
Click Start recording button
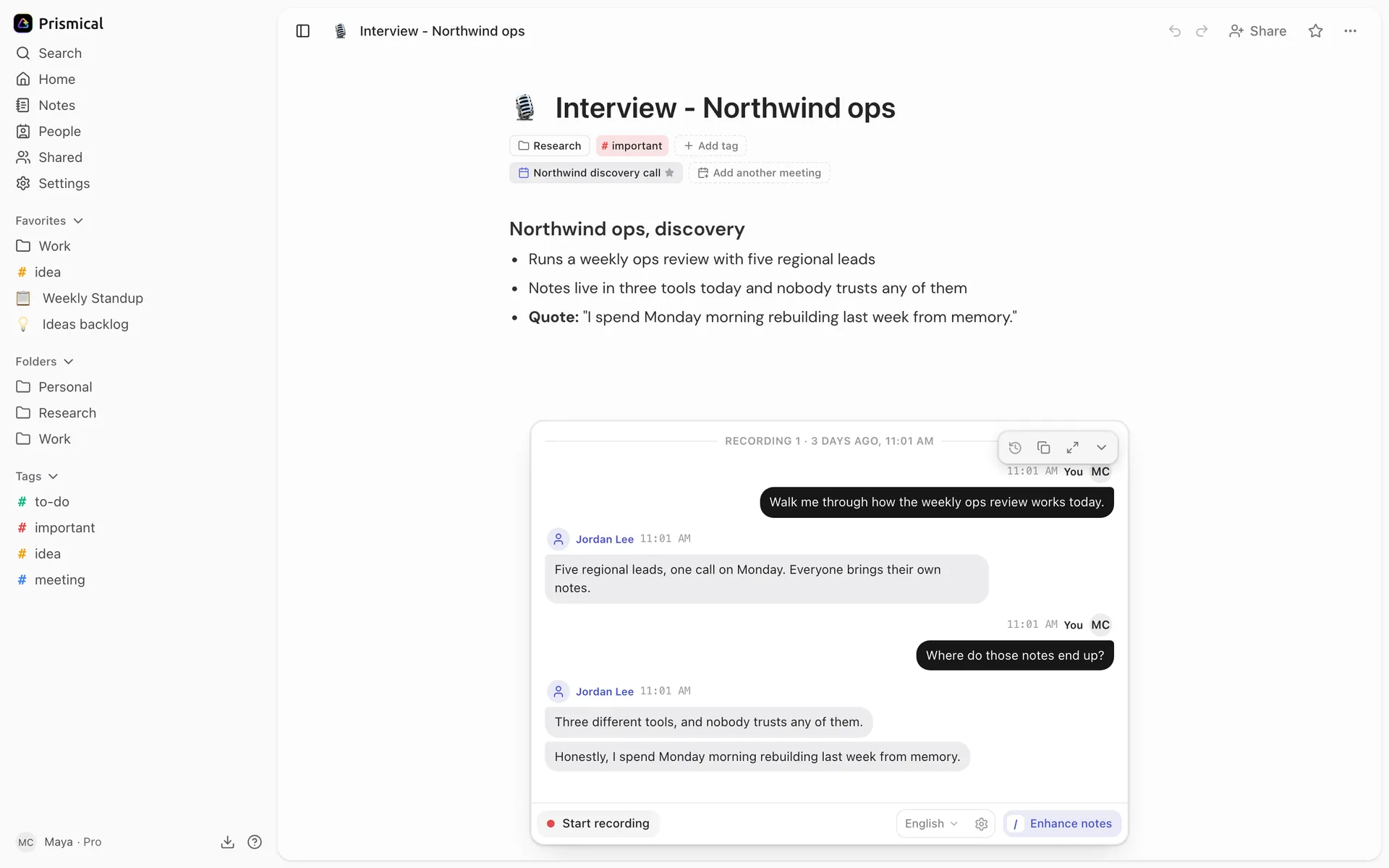coord(598,824)
